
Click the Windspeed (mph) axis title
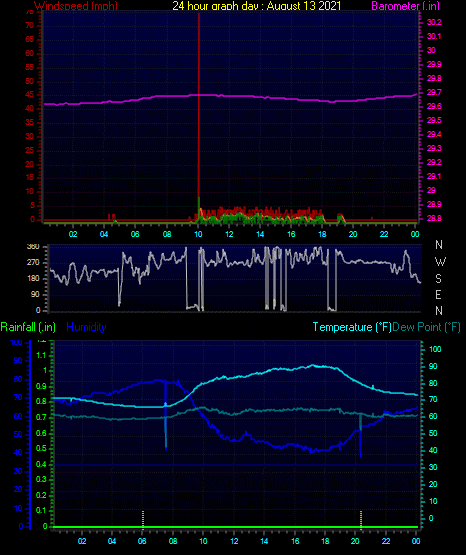(76, 6)
